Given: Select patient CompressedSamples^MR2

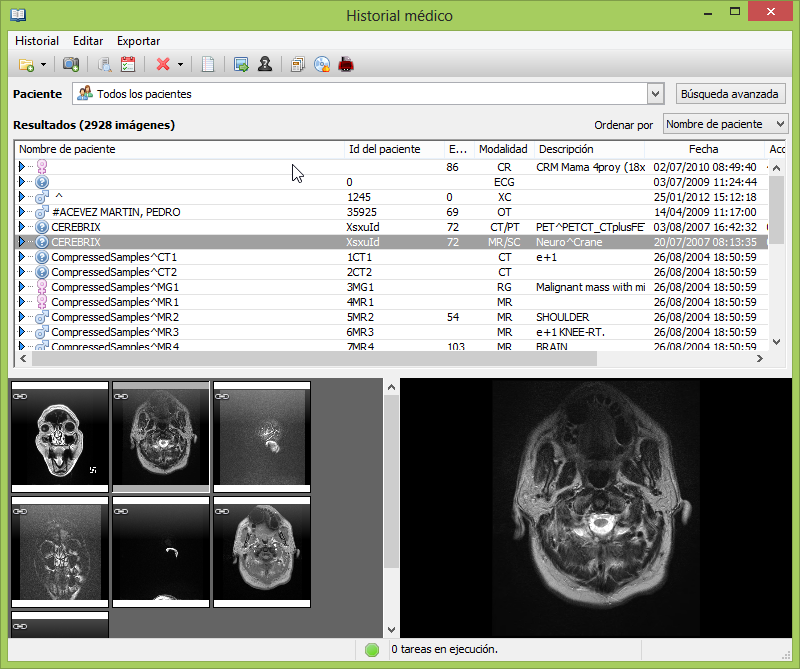Looking at the screenshot, I should tap(115, 317).
